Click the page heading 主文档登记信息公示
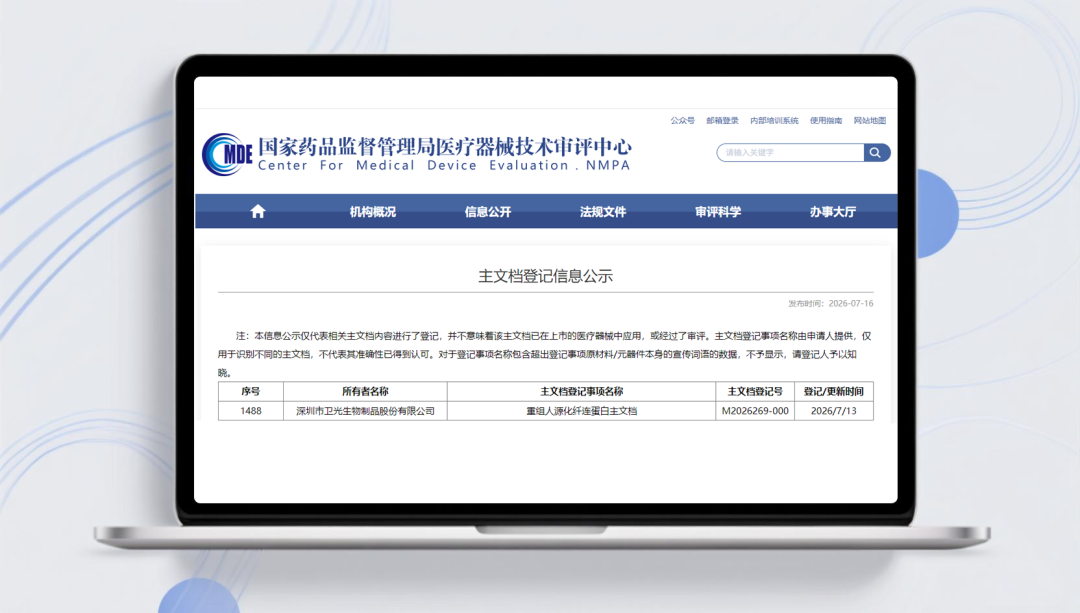1080x613 pixels. click(546, 276)
